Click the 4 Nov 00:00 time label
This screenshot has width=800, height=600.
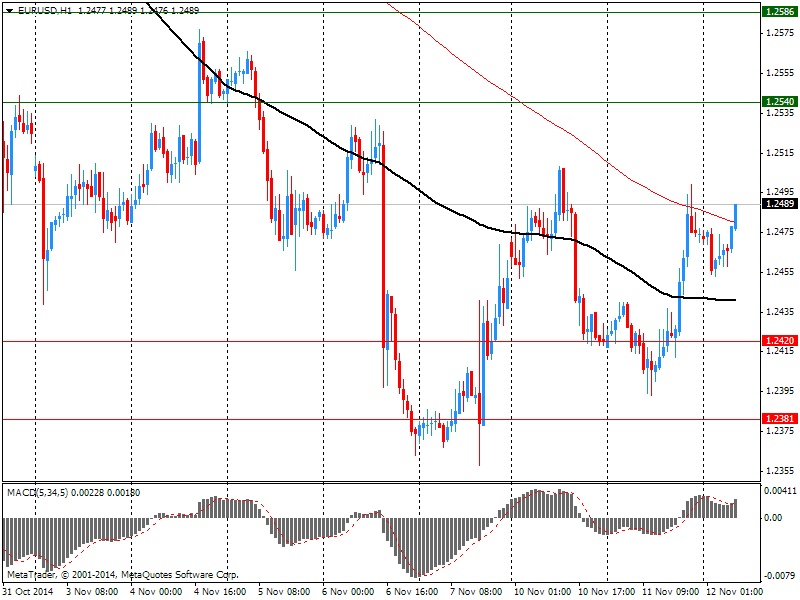(156, 591)
